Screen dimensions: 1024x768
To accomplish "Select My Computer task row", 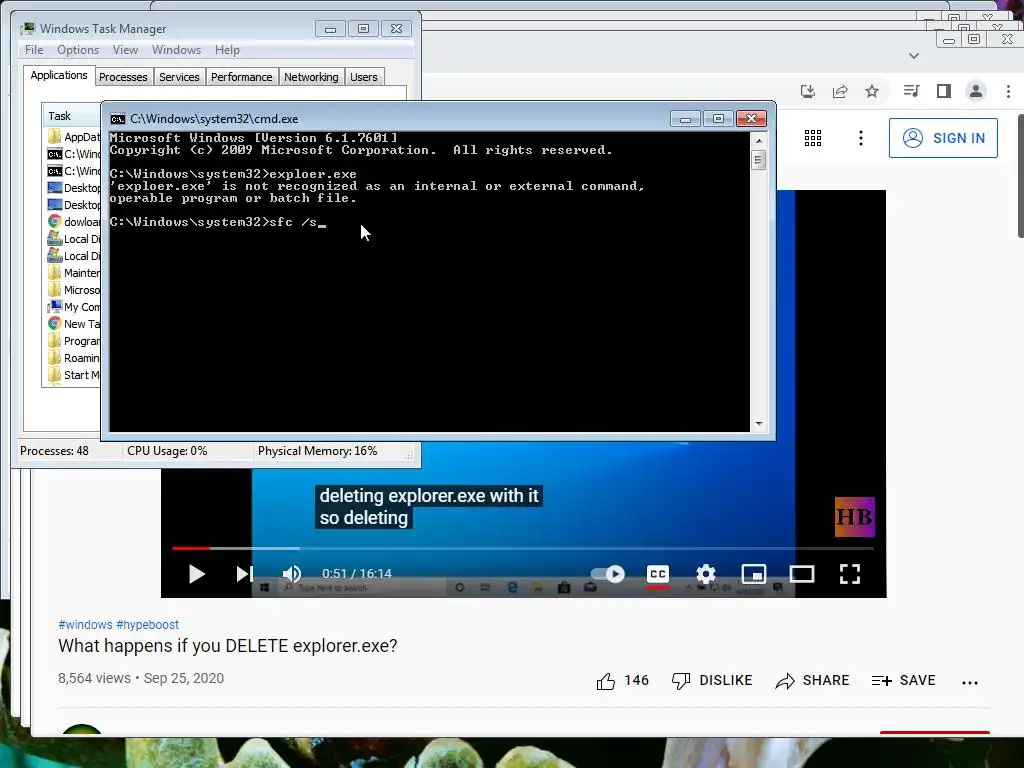I will pos(74,307).
